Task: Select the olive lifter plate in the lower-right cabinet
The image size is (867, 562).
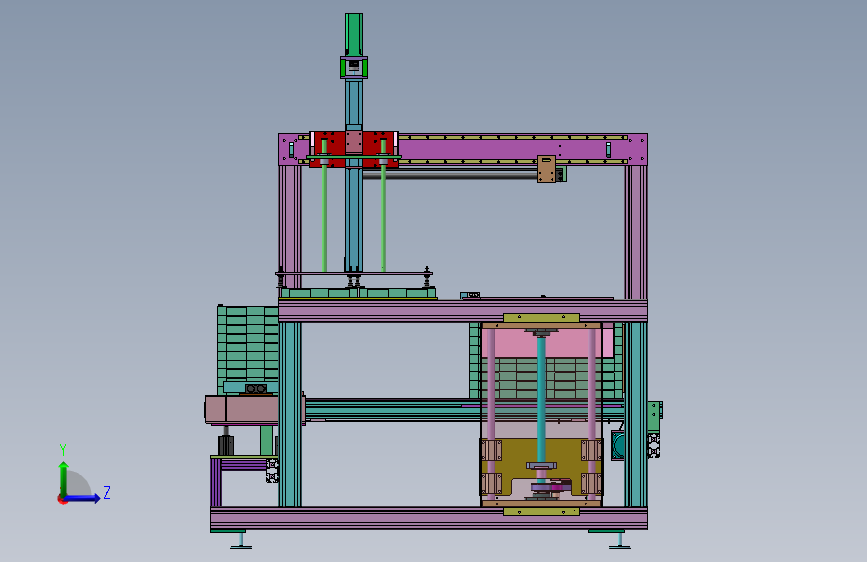Action: 541,467
